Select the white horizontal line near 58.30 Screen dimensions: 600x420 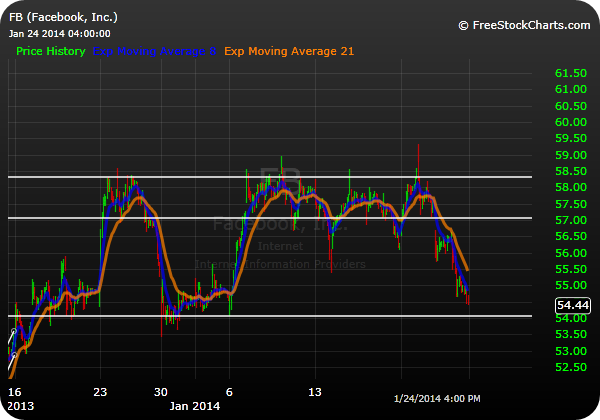coord(270,177)
